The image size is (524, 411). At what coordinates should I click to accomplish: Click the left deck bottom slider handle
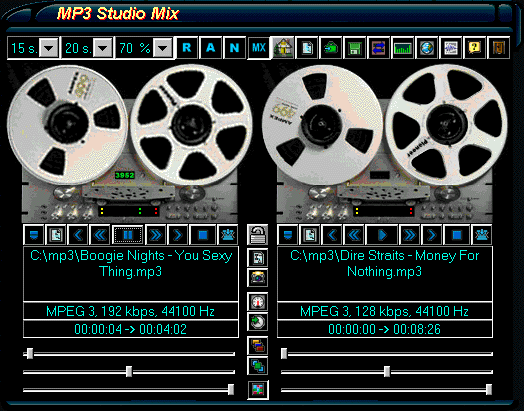(231, 390)
